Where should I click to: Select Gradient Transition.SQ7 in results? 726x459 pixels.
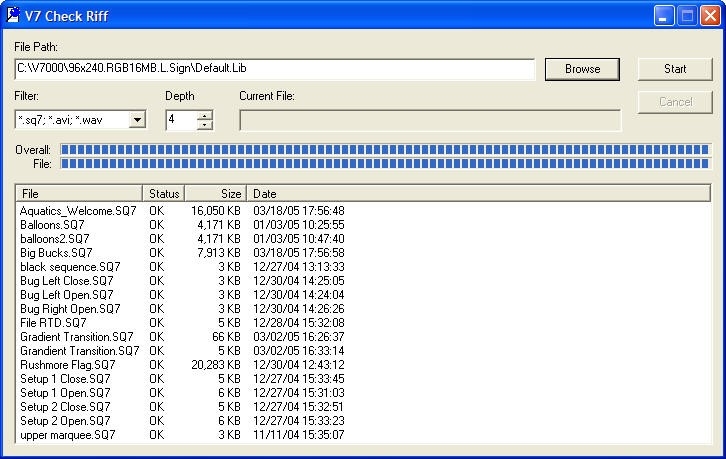tap(76, 337)
